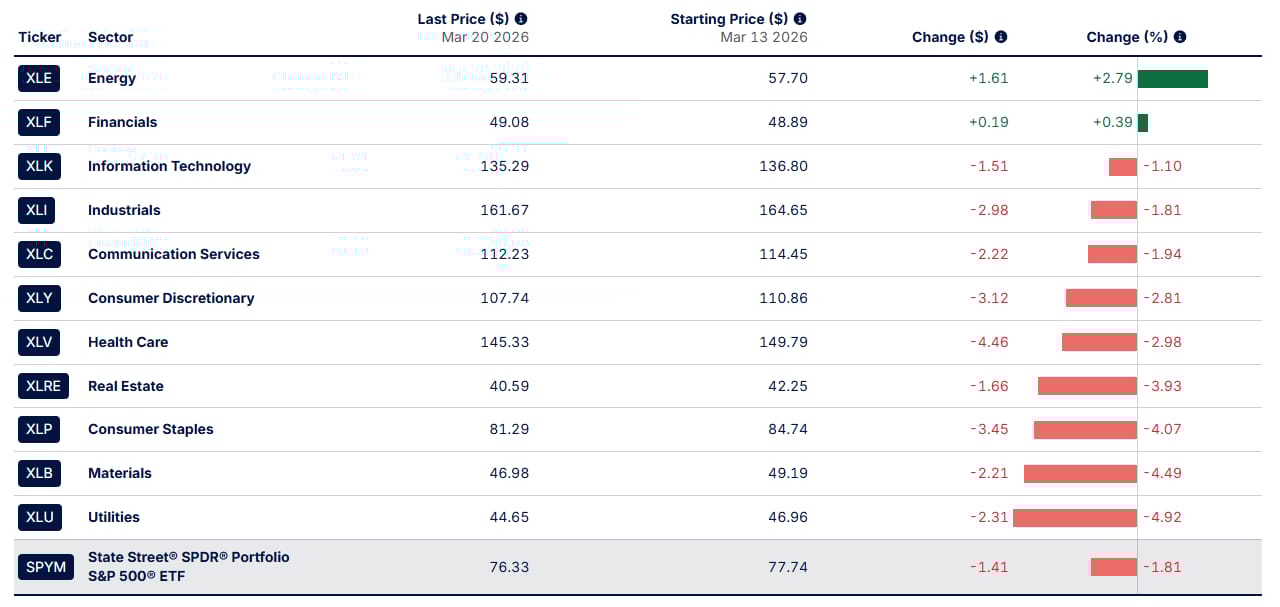The width and height of the screenshot is (1280, 607).
Task: Click the red Utilities percentage change bar
Action: (1075, 518)
